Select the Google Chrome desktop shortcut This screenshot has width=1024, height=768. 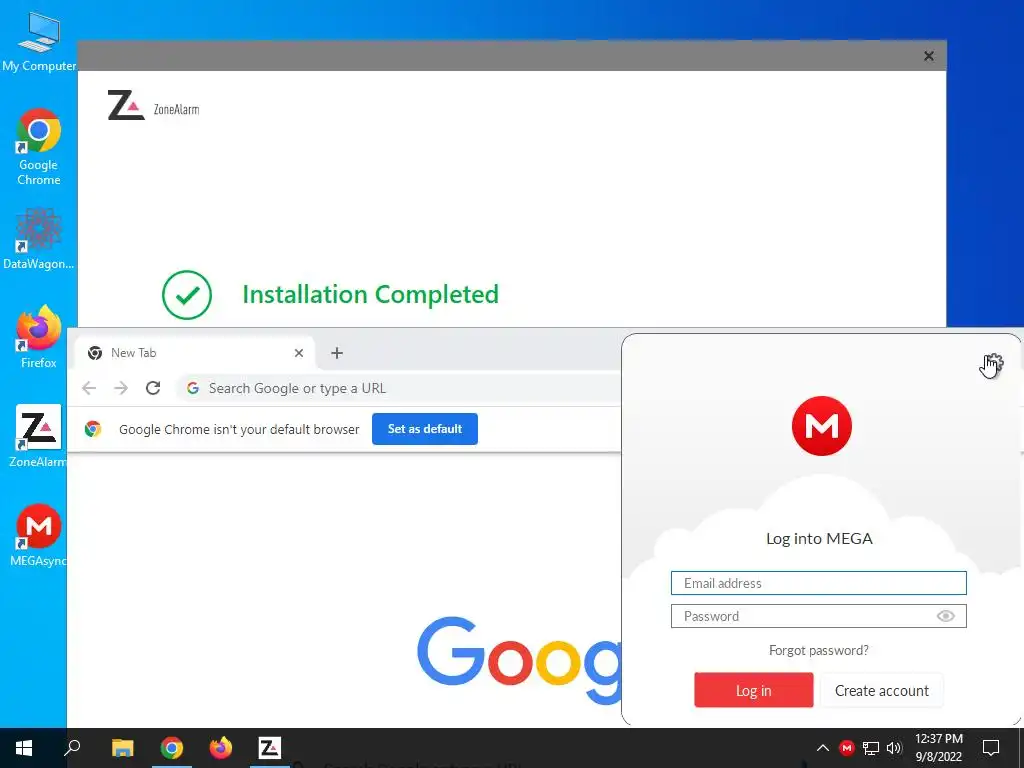point(39,146)
